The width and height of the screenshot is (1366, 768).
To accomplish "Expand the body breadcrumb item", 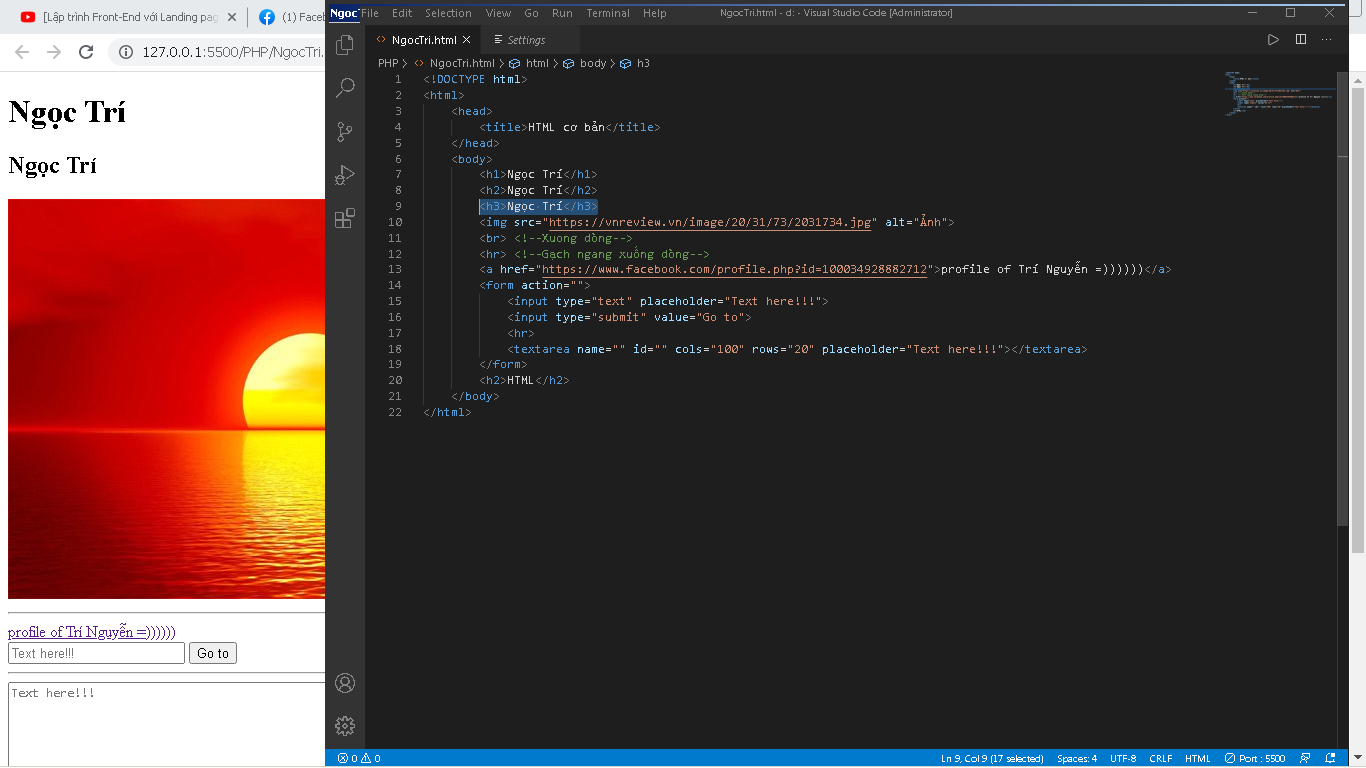I will [x=592, y=63].
